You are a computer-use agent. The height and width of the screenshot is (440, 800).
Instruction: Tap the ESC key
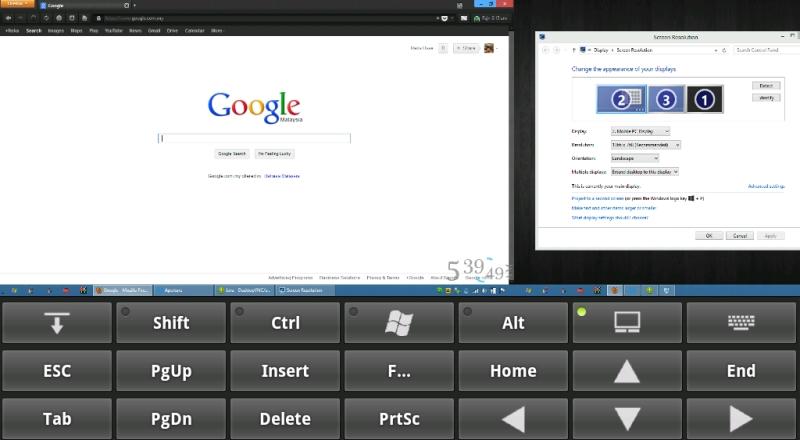57,371
